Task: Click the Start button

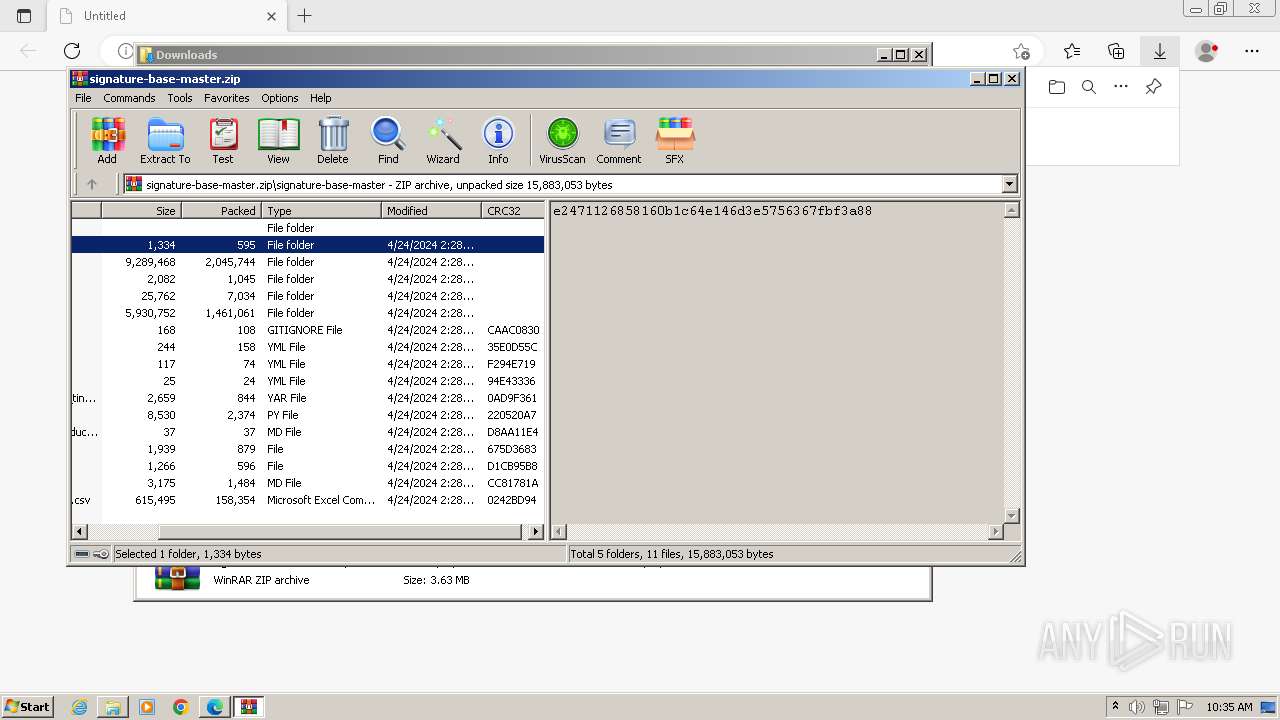Action: [x=27, y=707]
